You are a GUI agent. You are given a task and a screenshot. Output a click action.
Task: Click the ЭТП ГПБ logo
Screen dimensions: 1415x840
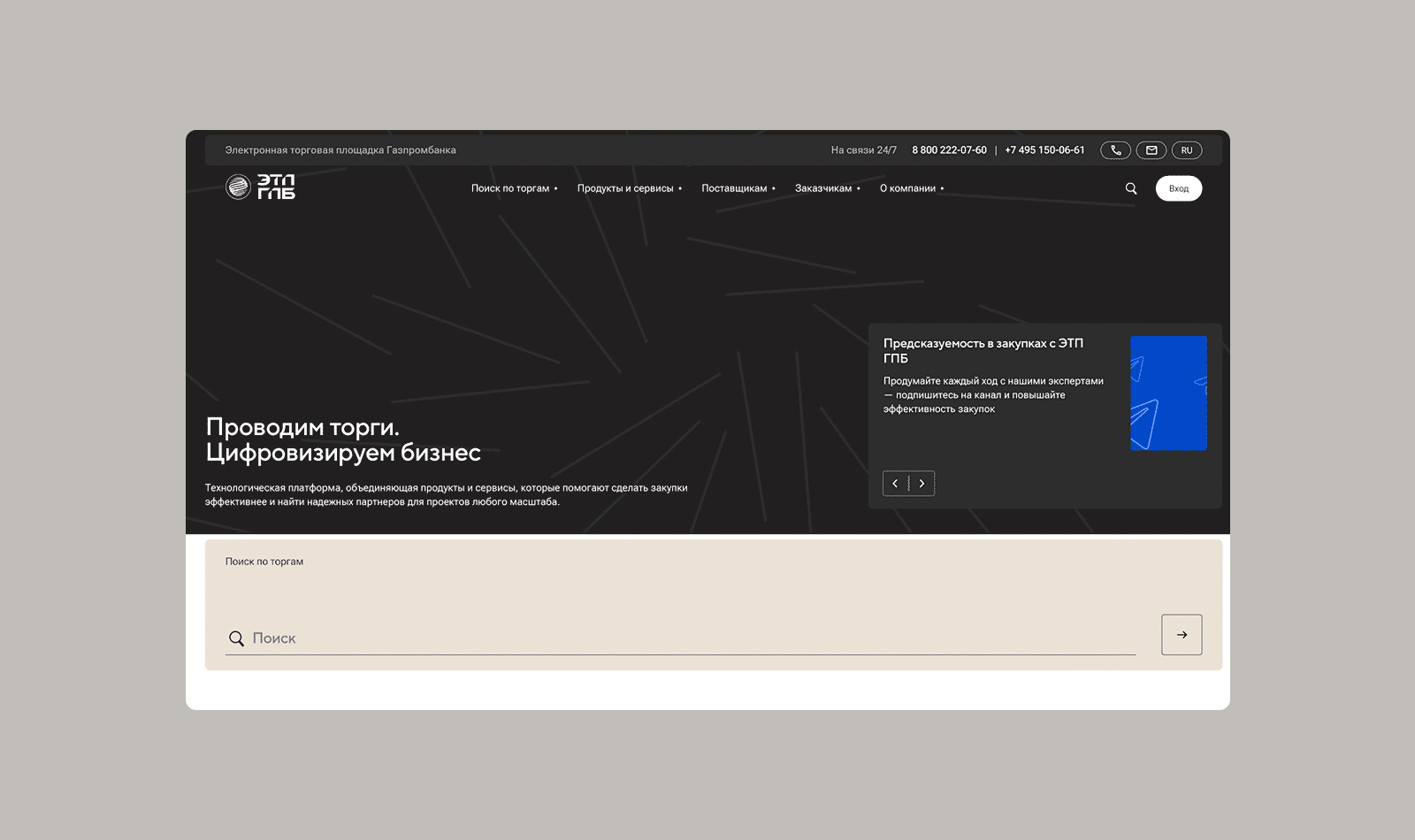[x=262, y=187]
